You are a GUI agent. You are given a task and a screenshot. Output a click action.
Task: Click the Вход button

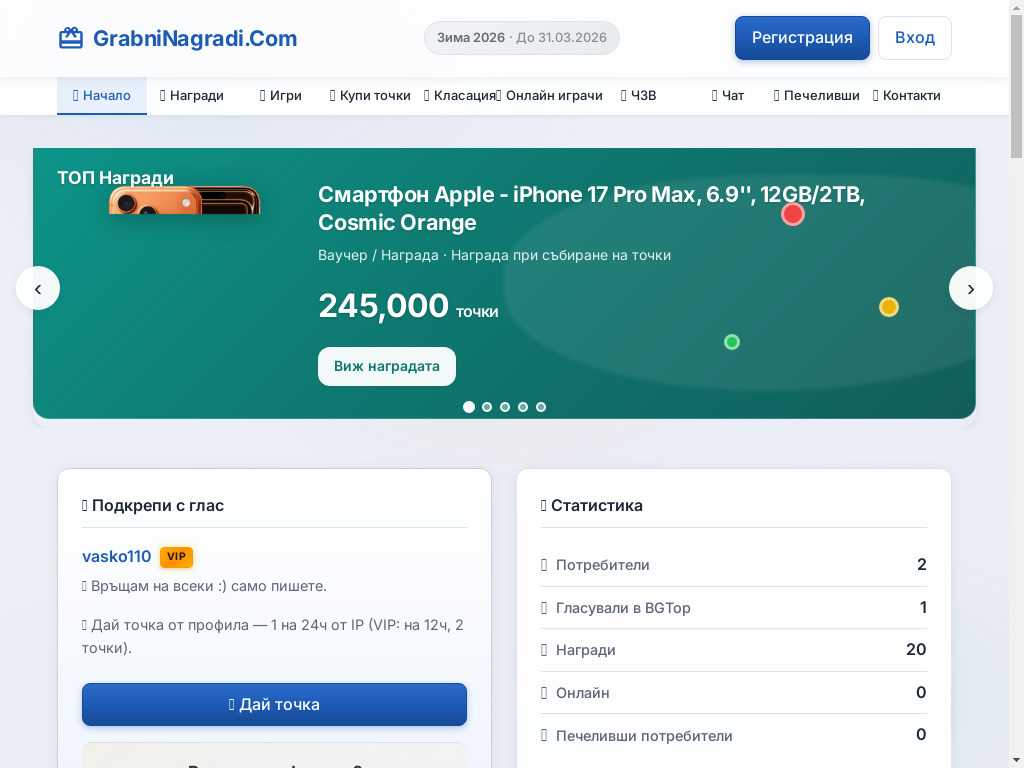tap(914, 38)
